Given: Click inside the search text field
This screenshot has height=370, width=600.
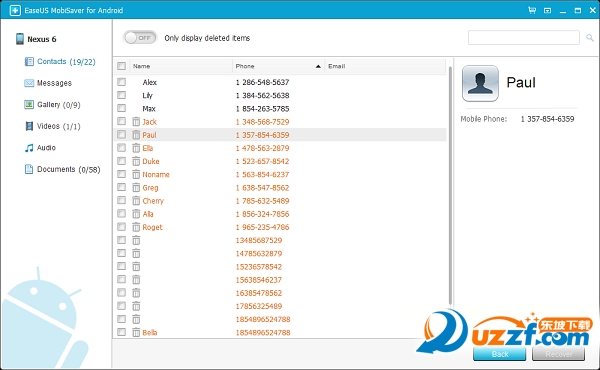Looking at the screenshot, I should pyautogui.click(x=523, y=37).
